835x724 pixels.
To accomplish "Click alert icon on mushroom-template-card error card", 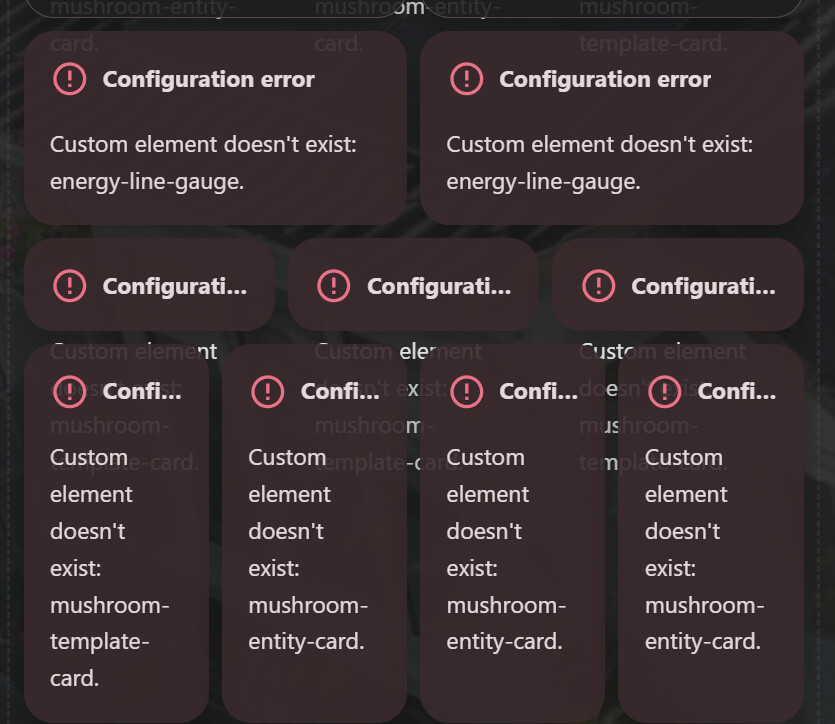I will [x=69, y=391].
